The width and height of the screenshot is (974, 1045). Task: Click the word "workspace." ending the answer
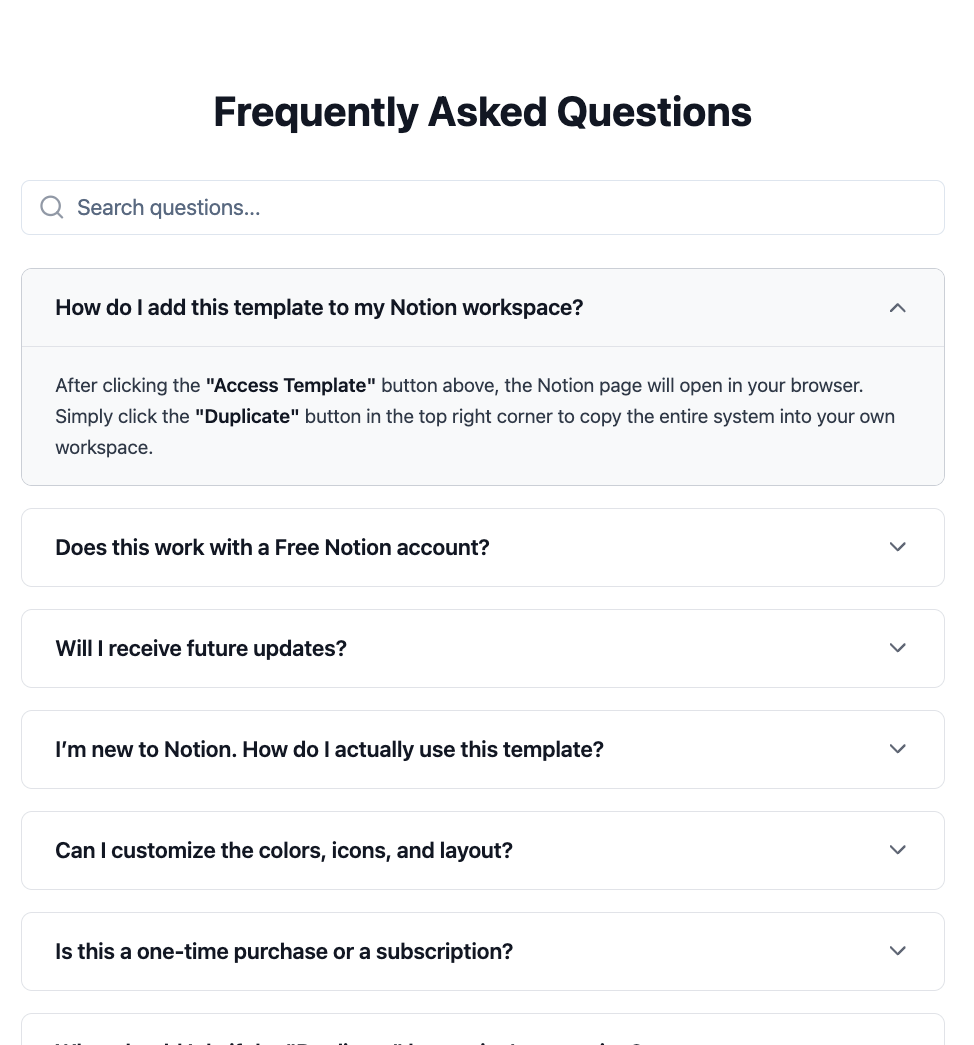[x=104, y=447]
